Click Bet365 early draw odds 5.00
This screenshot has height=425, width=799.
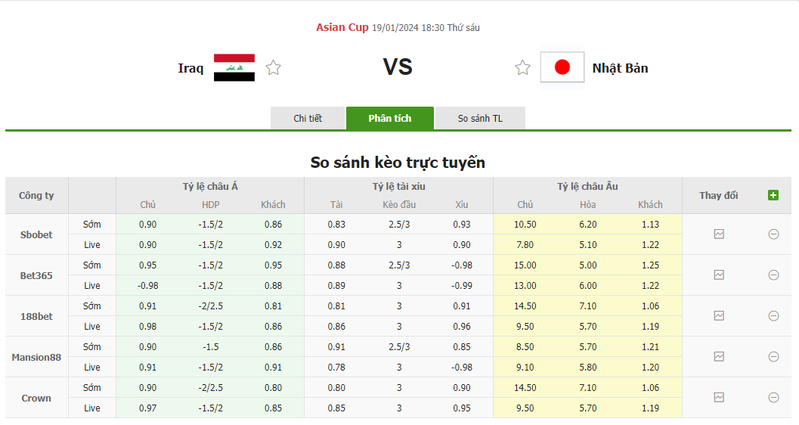(588, 265)
